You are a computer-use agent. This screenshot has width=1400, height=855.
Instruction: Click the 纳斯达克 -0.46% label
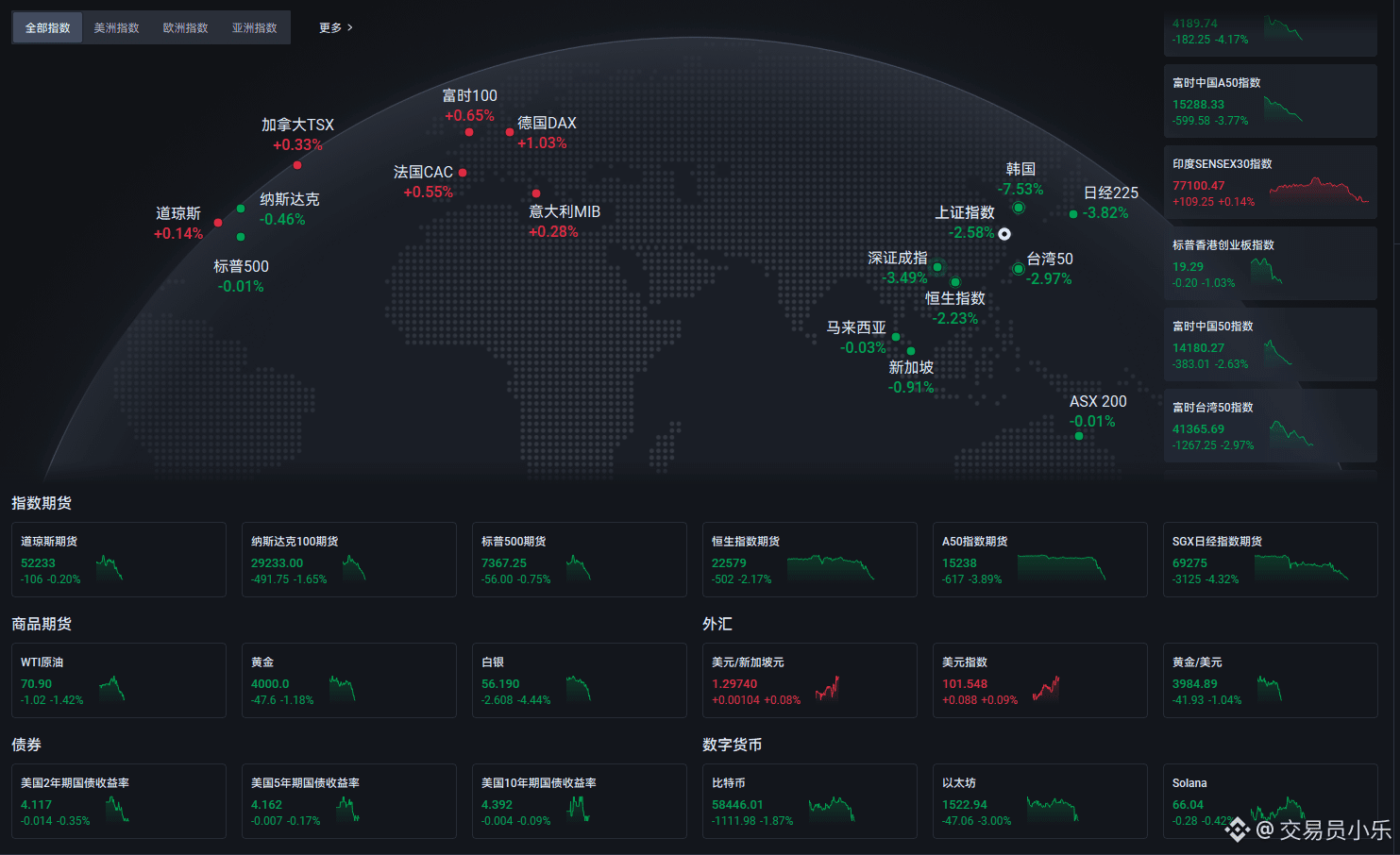click(282, 220)
